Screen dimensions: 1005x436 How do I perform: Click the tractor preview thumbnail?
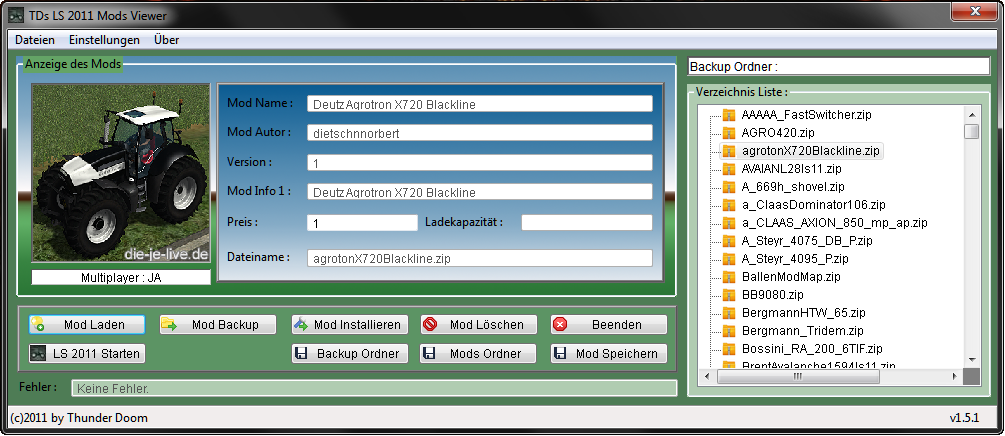tap(121, 173)
